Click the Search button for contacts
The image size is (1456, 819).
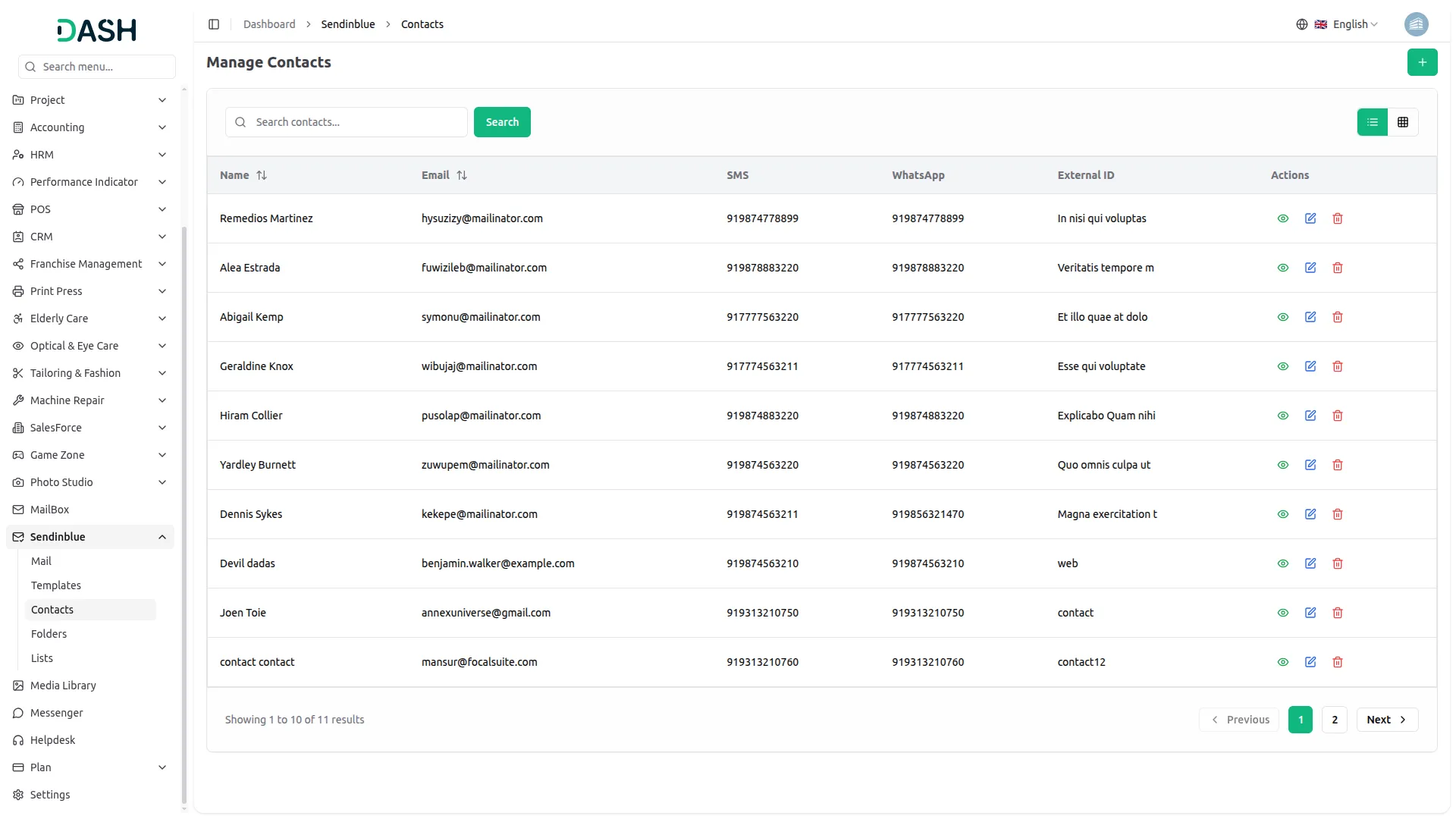pos(501,122)
